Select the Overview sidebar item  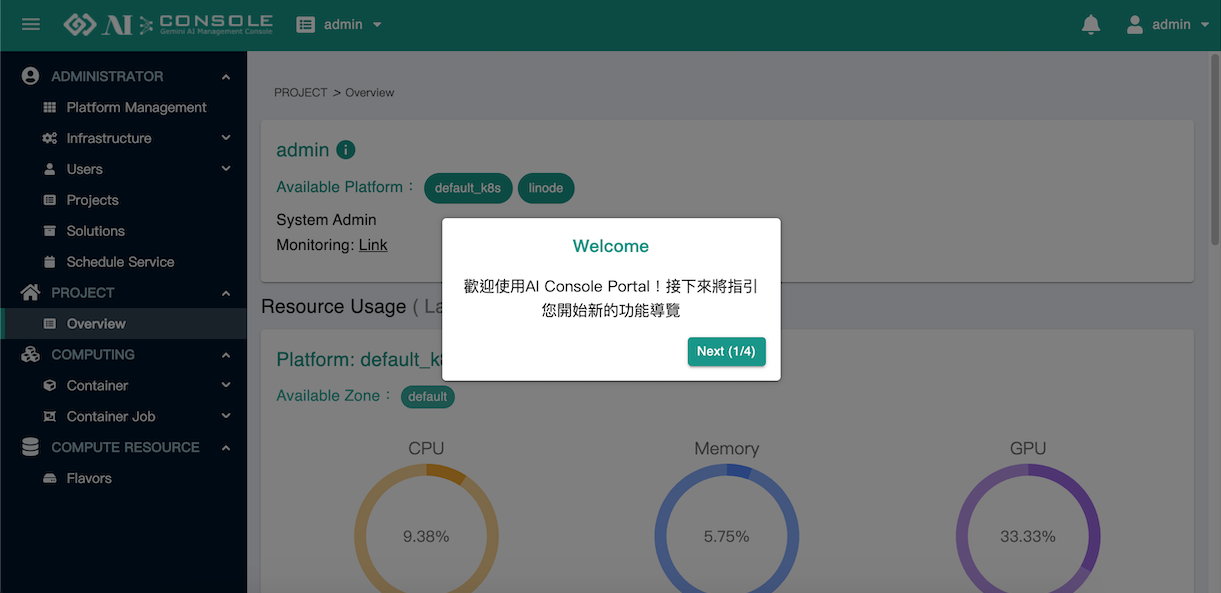click(x=123, y=324)
